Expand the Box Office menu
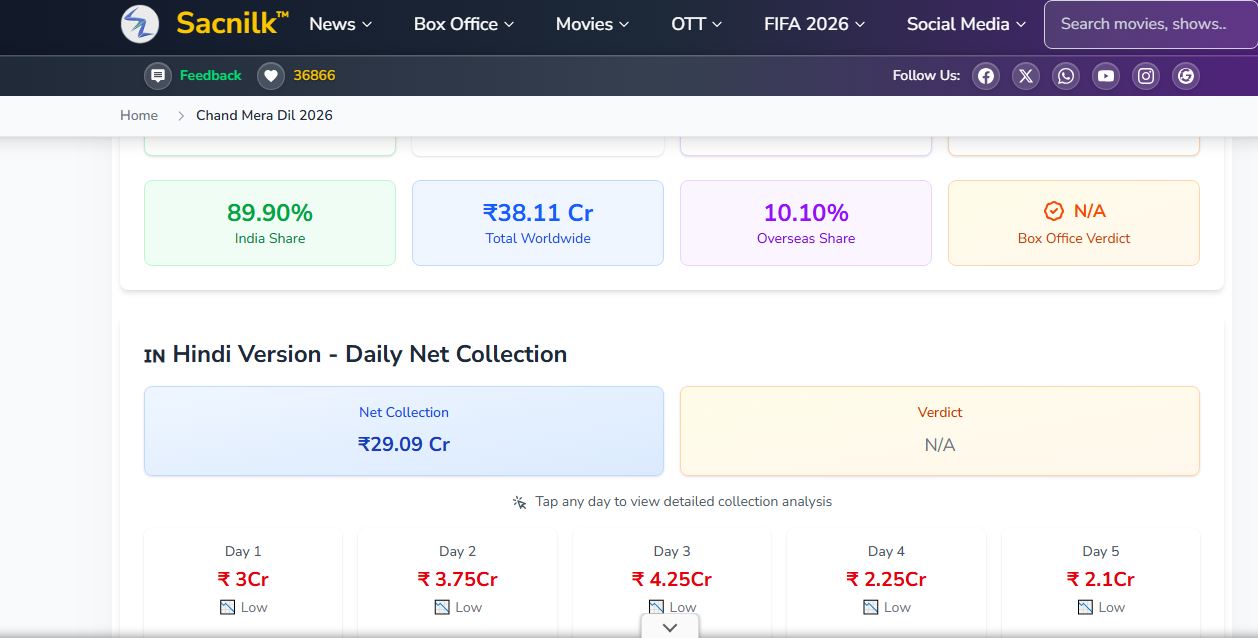This screenshot has height=638, width=1258. [x=464, y=24]
